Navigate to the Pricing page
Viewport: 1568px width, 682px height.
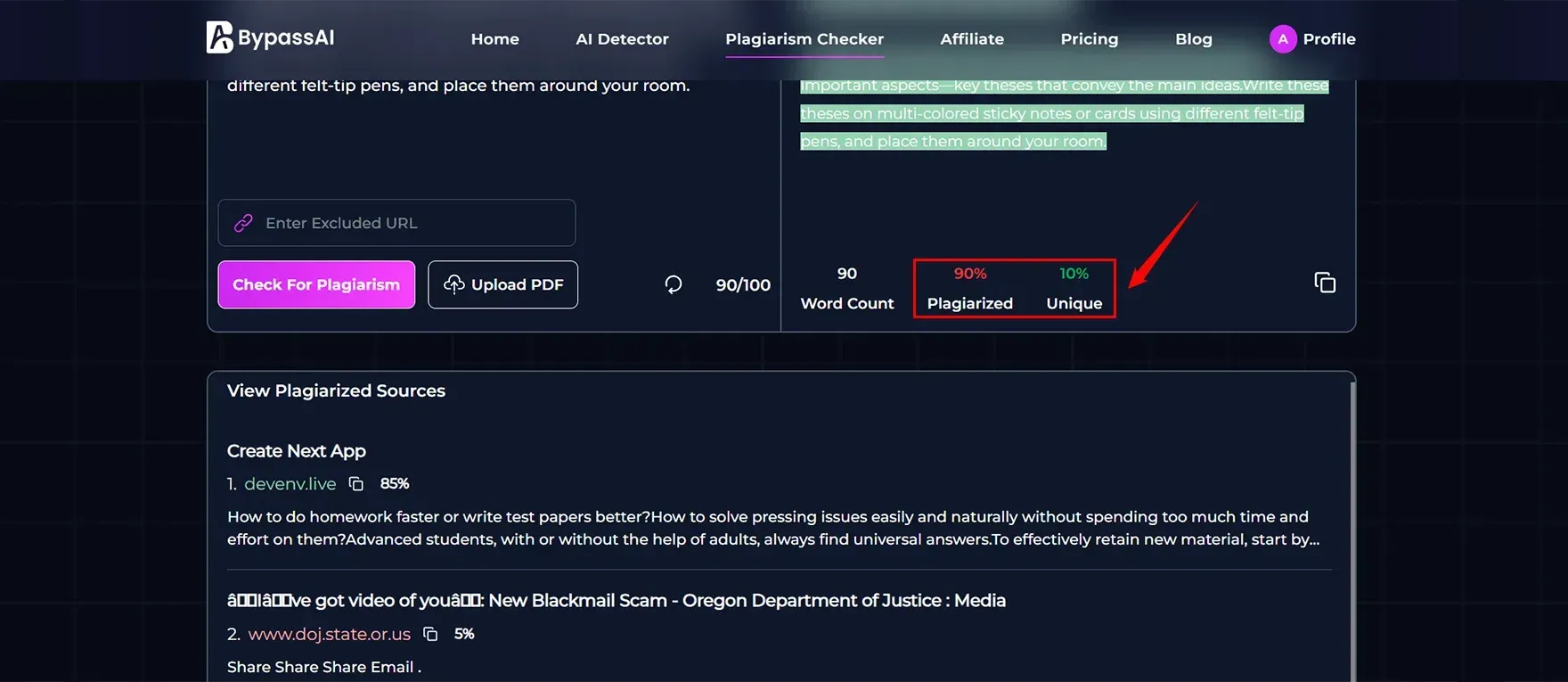1089,39
